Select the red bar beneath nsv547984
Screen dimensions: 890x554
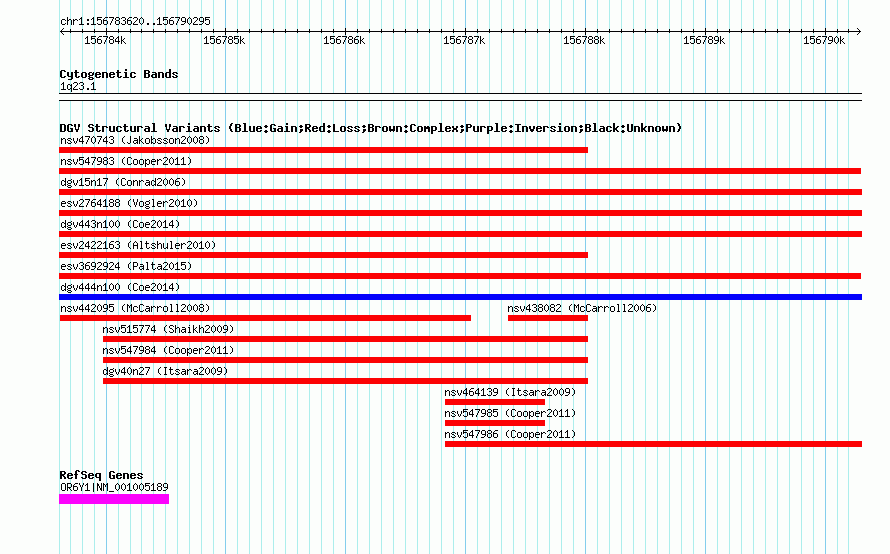pos(345,360)
